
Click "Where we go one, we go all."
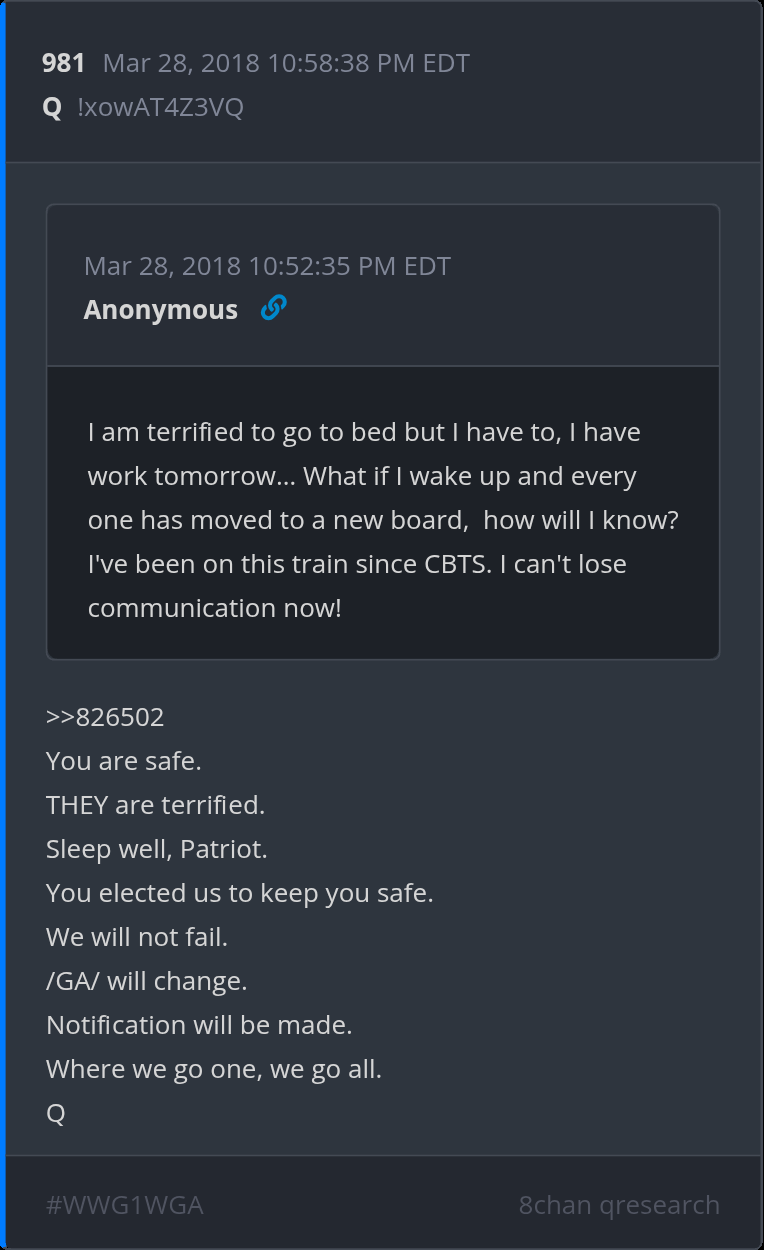214,1069
